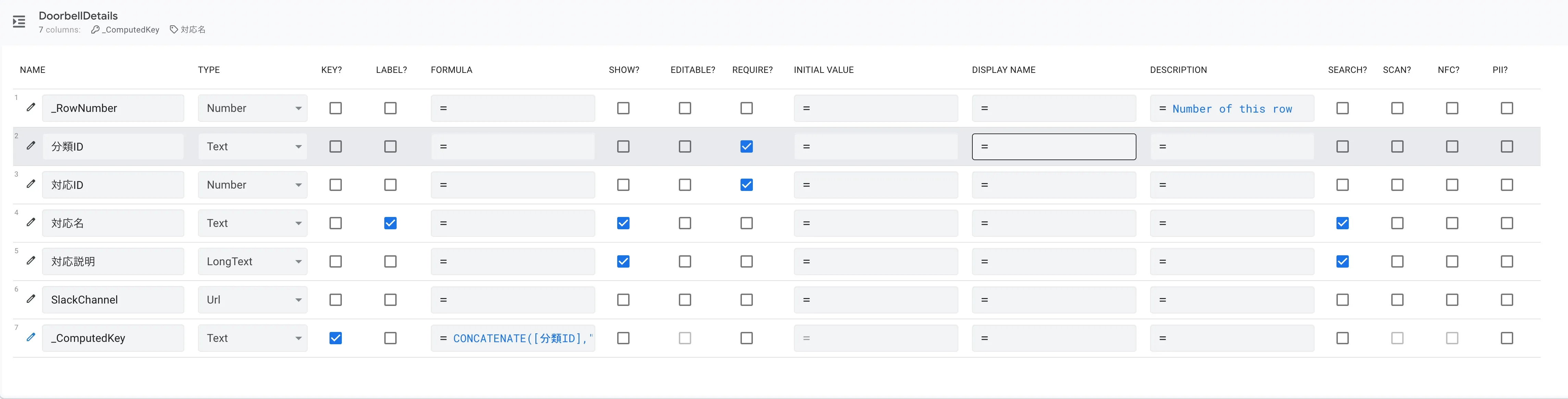Click the FORMULA column header
This screenshot has width=1568, height=399.
(x=451, y=70)
